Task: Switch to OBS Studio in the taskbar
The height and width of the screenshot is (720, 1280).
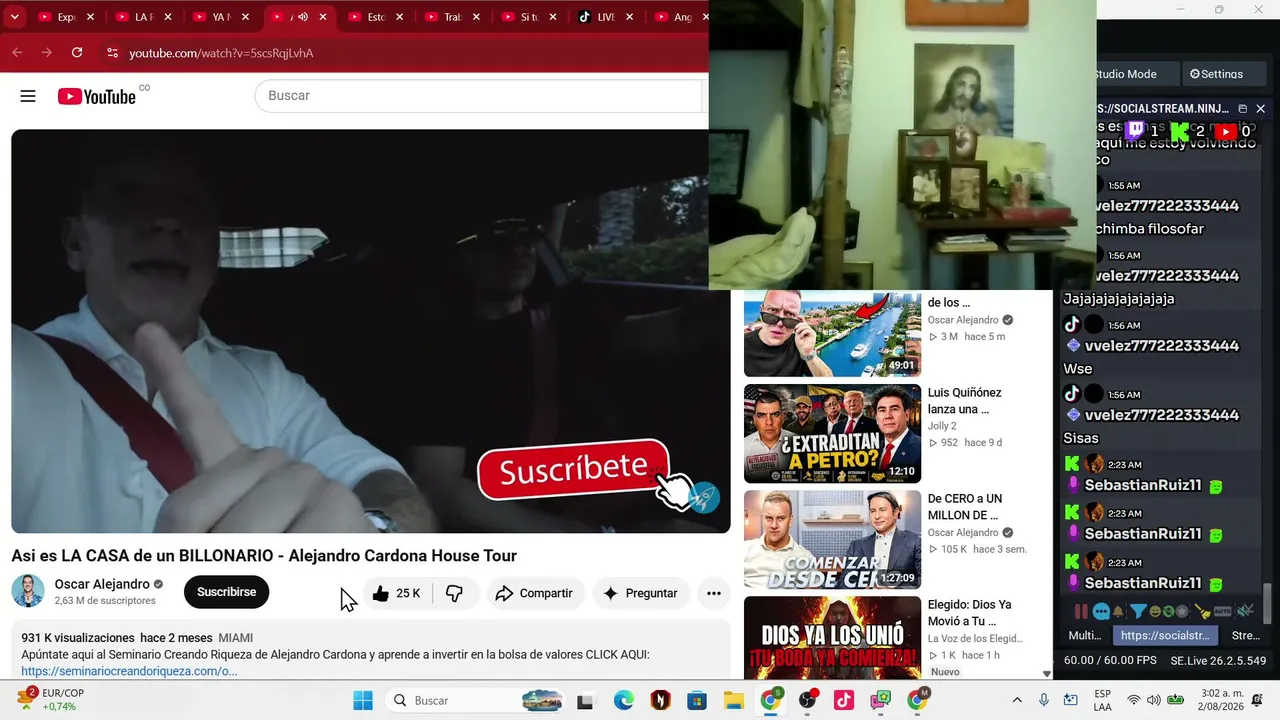Action: (807, 700)
